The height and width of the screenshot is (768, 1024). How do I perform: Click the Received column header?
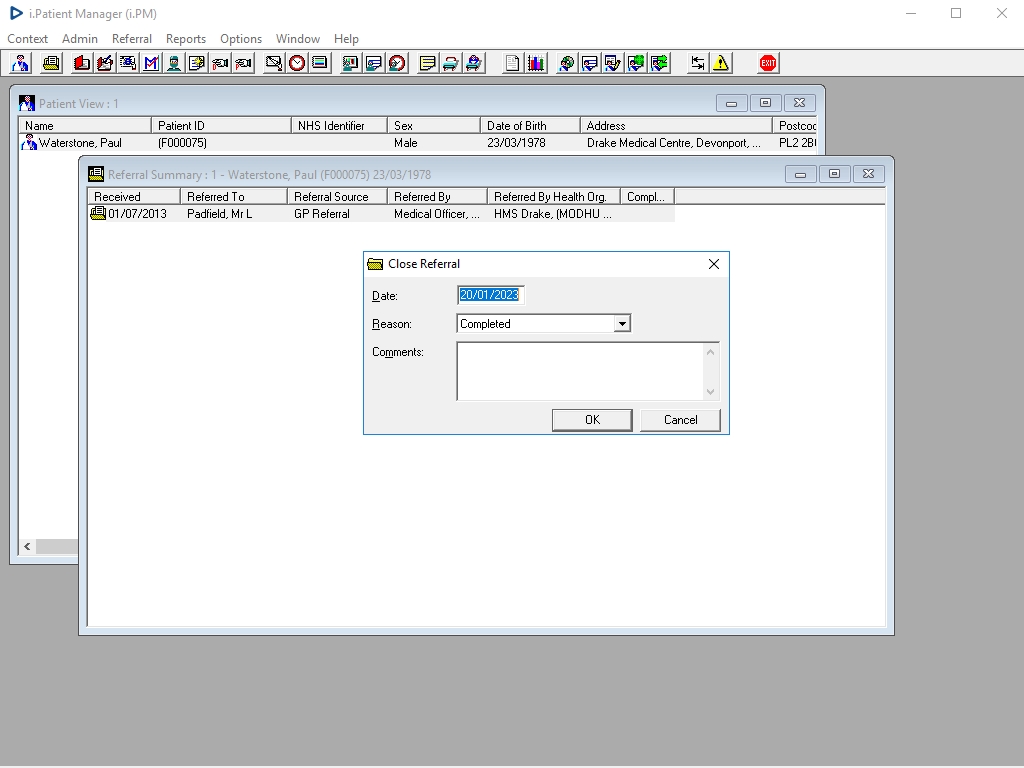pos(134,197)
